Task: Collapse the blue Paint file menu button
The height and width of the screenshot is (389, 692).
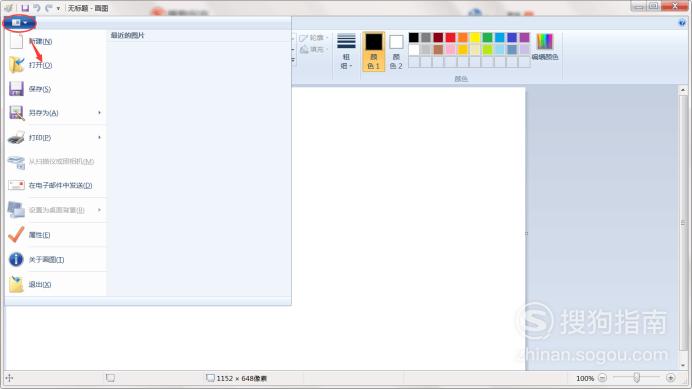Action: point(19,23)
